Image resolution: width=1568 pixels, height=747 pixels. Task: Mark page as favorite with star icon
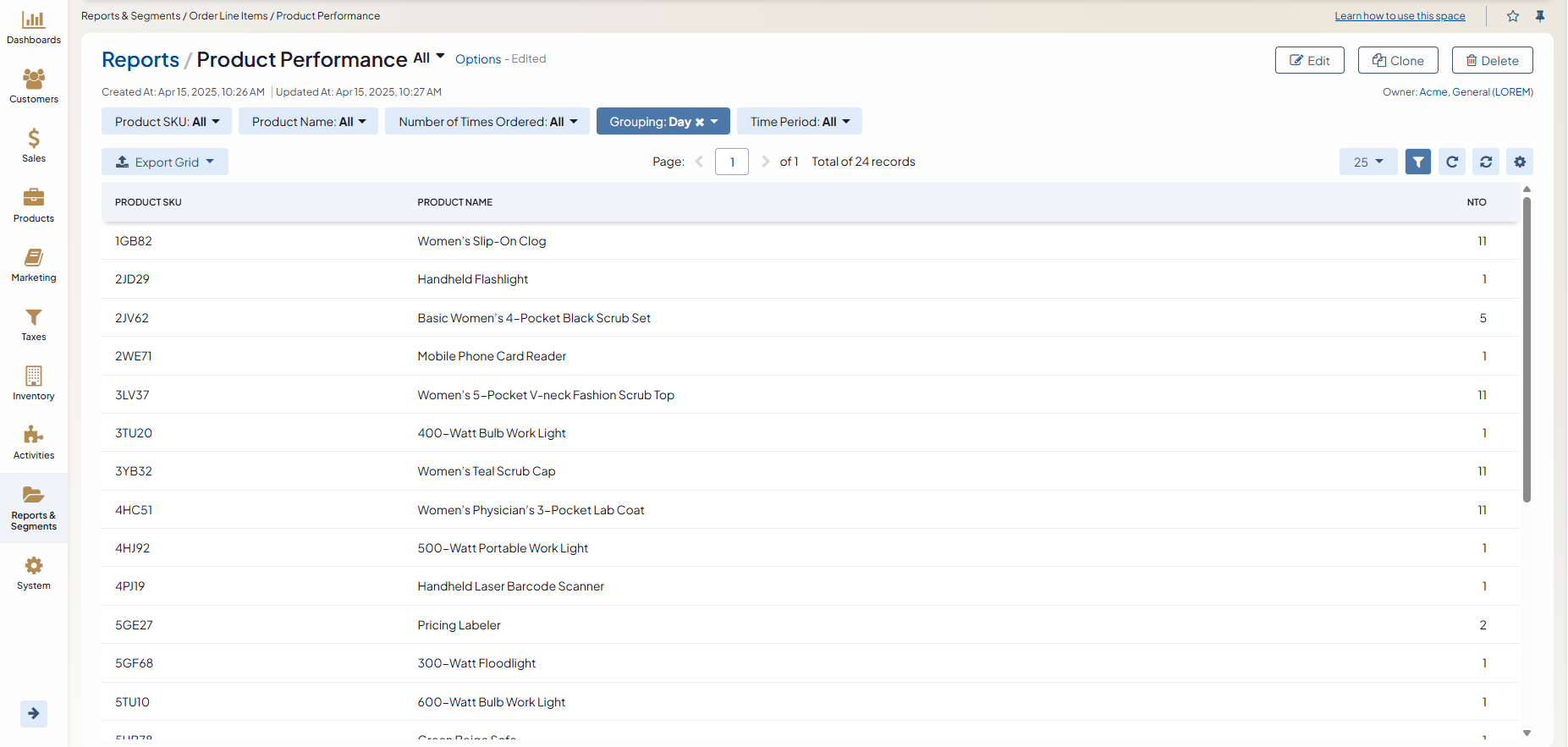point(1513,16)
